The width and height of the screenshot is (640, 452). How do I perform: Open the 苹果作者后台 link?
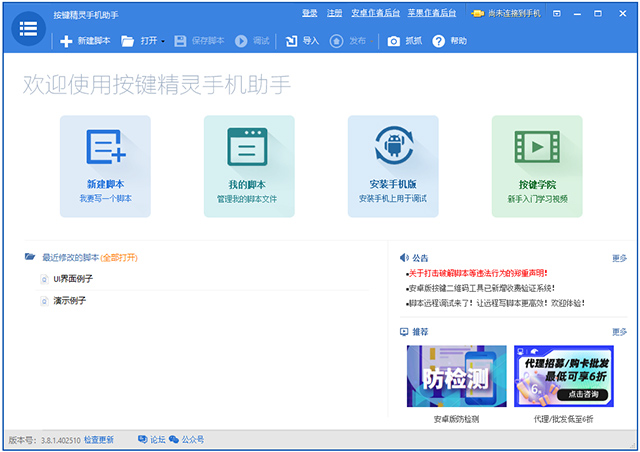point(431,13)
